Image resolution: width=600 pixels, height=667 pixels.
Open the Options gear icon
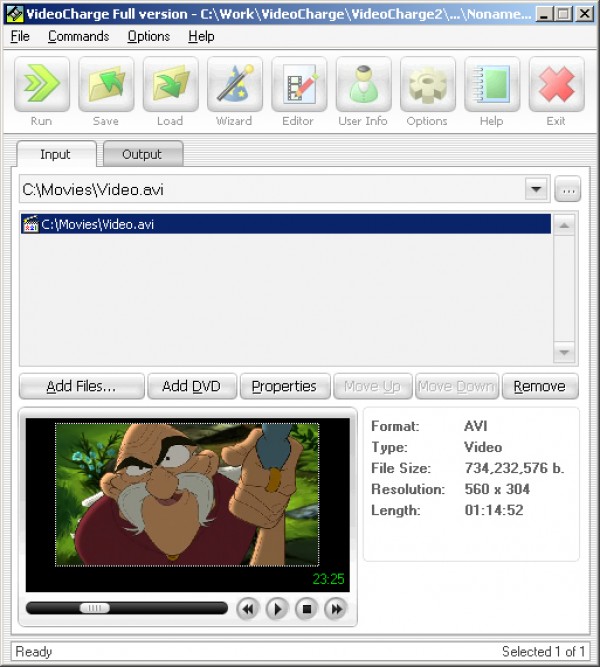(428, 84)
